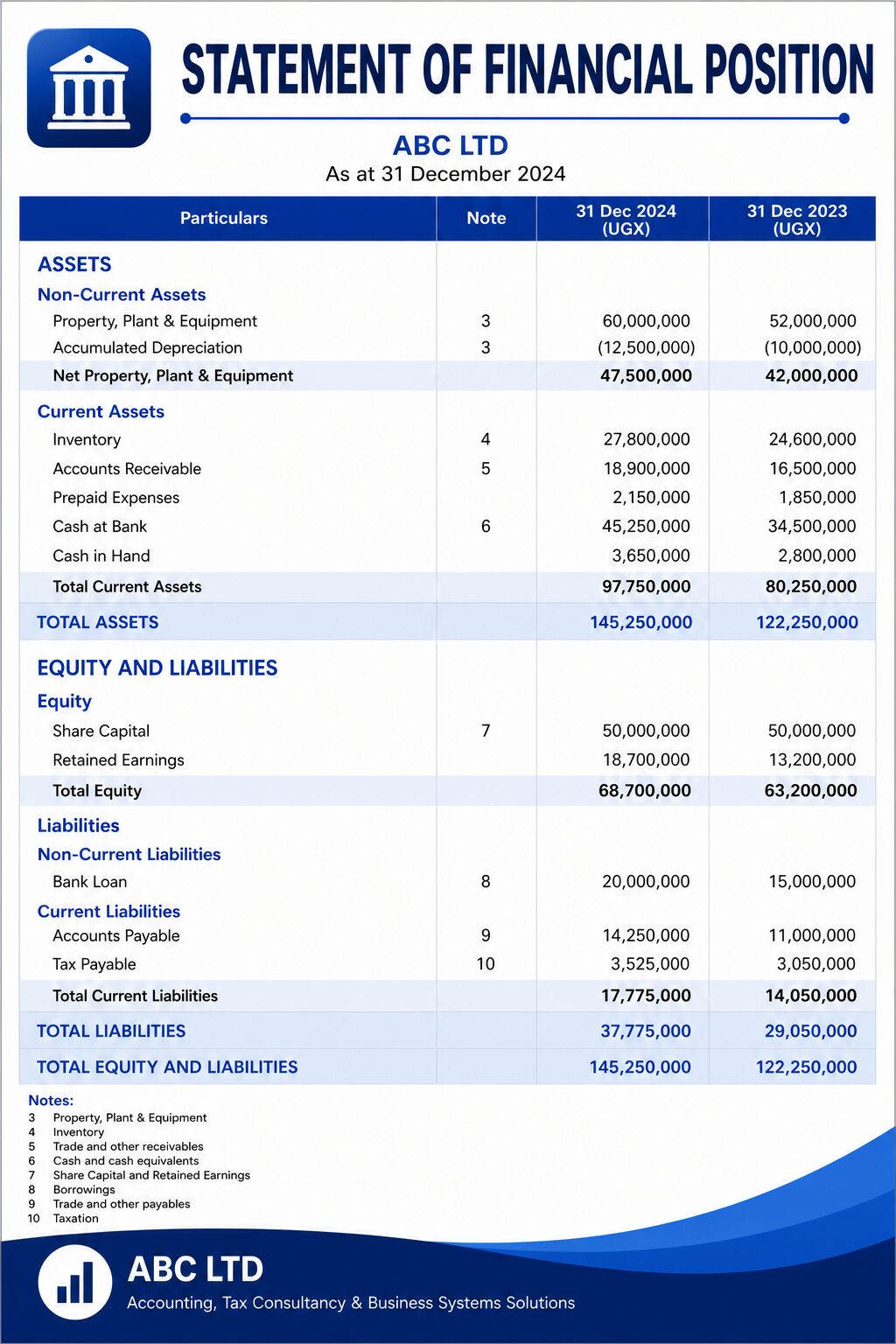Click the STATEMENT OF FINANCIAL POSITION title

click(x=528, y=70)
